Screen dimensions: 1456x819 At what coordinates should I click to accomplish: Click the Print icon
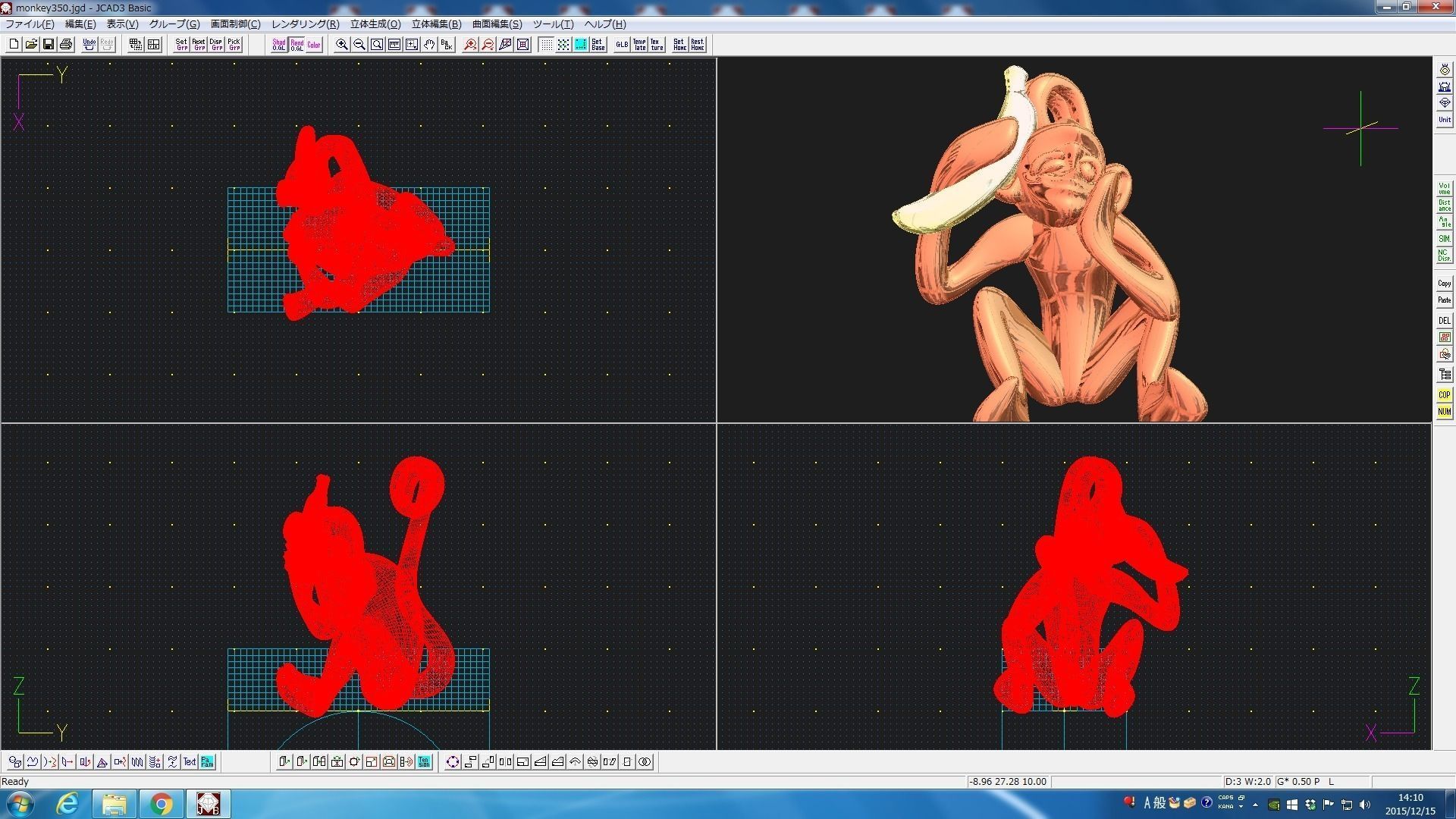[66, 45]
